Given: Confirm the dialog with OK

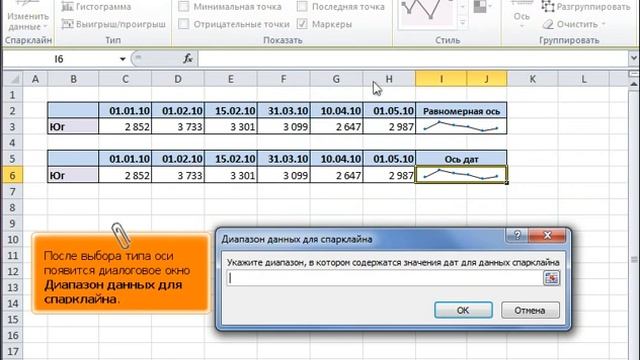Looking at the screenshot, I should [x=463, y=310].
